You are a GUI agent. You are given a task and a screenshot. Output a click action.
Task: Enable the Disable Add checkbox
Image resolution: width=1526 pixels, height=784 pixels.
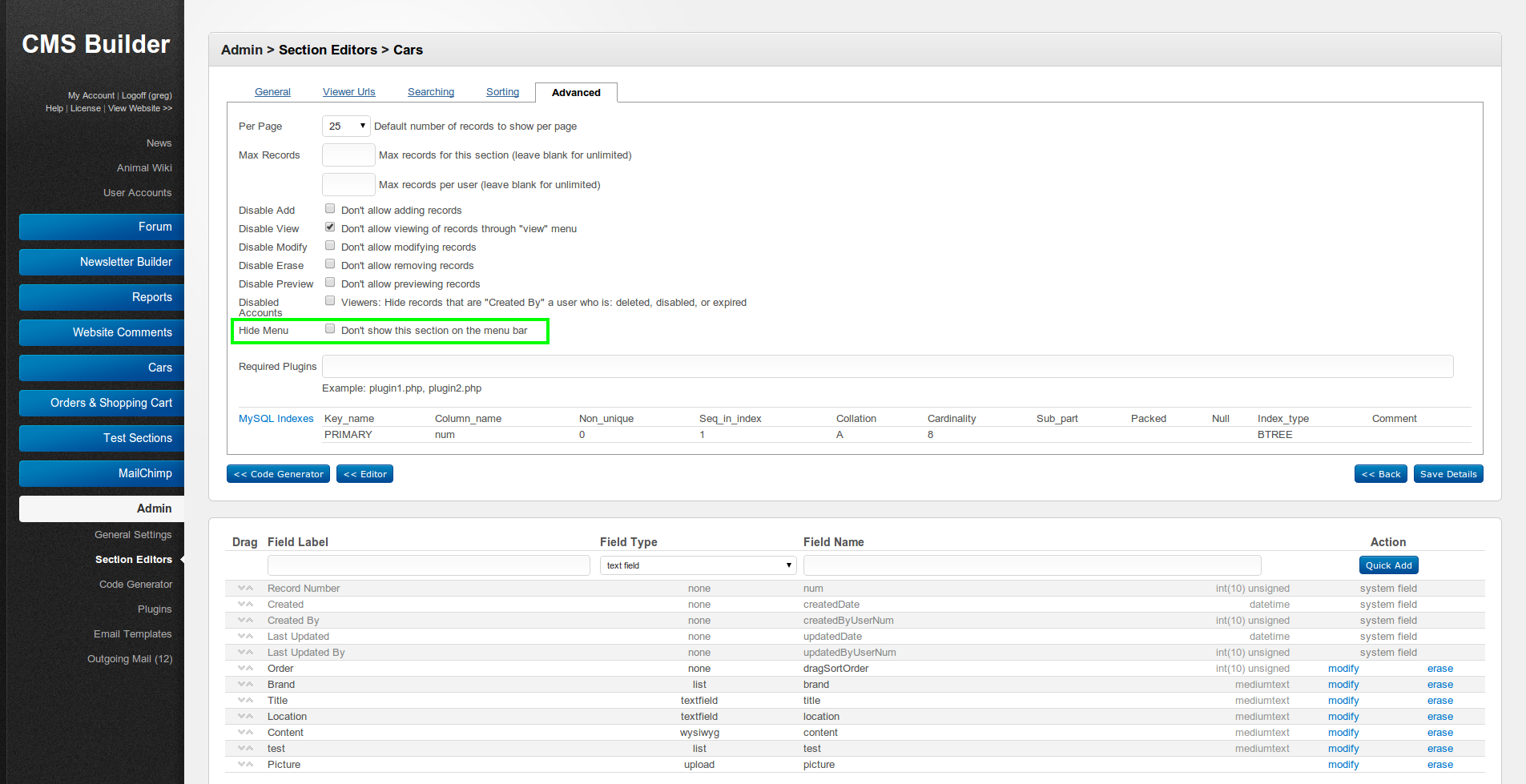click(x=330, y=209)
